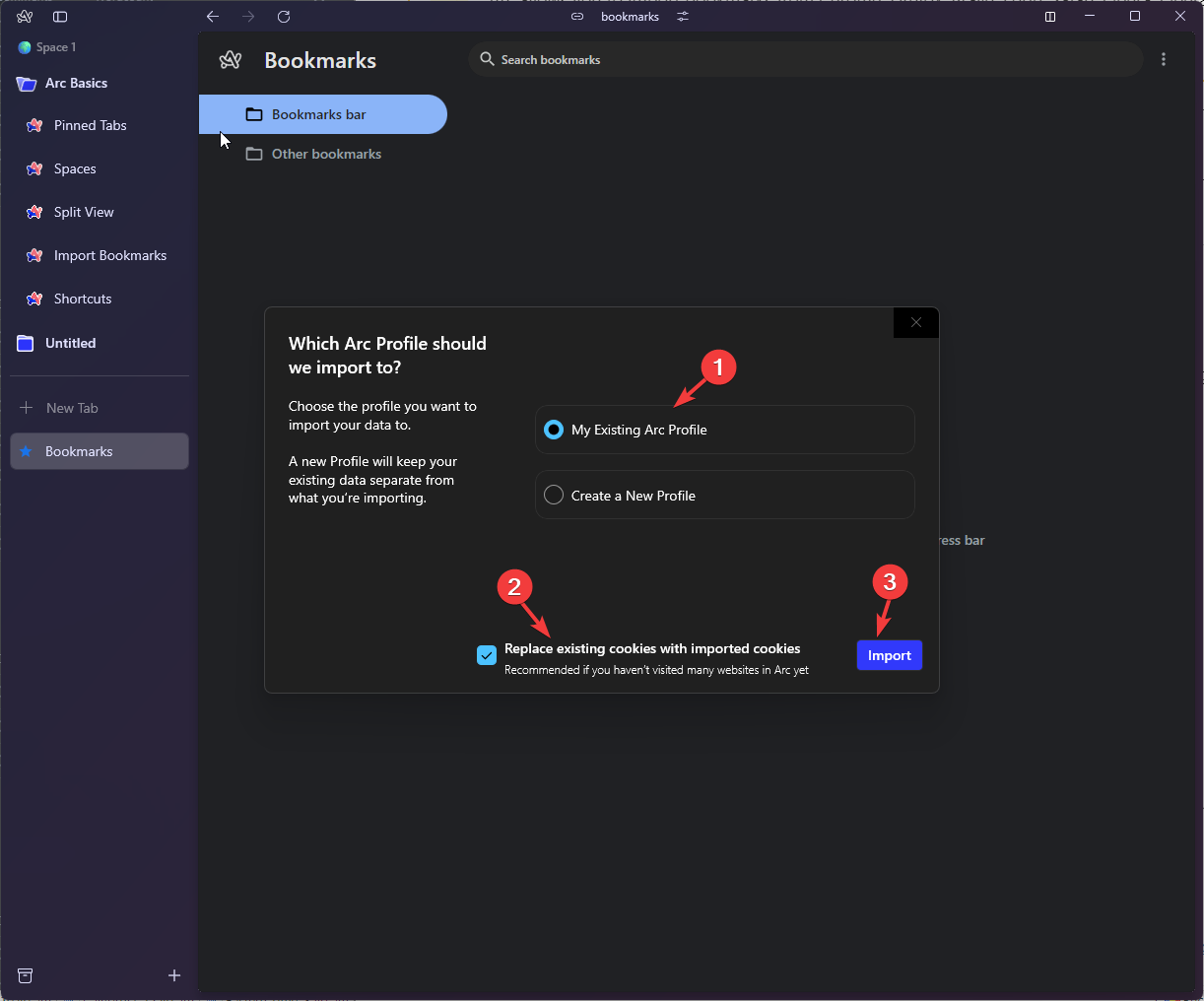Select the Bookmarks bar folder
This screenshot has height=1001, width=1204.
pyautogui.click(x=323, y=114)
